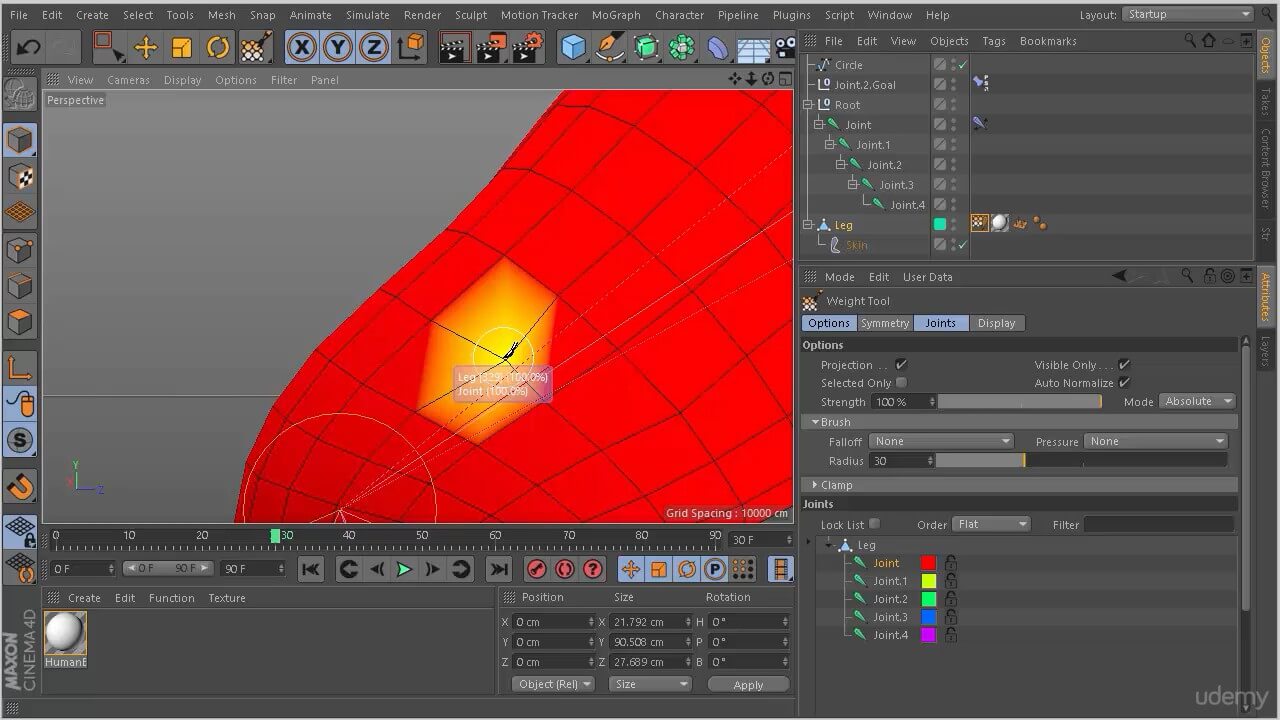Click the Go to End playback icon
This screenshot has width=1280, height=720.
pyautogui.click(x=497, y=569)
